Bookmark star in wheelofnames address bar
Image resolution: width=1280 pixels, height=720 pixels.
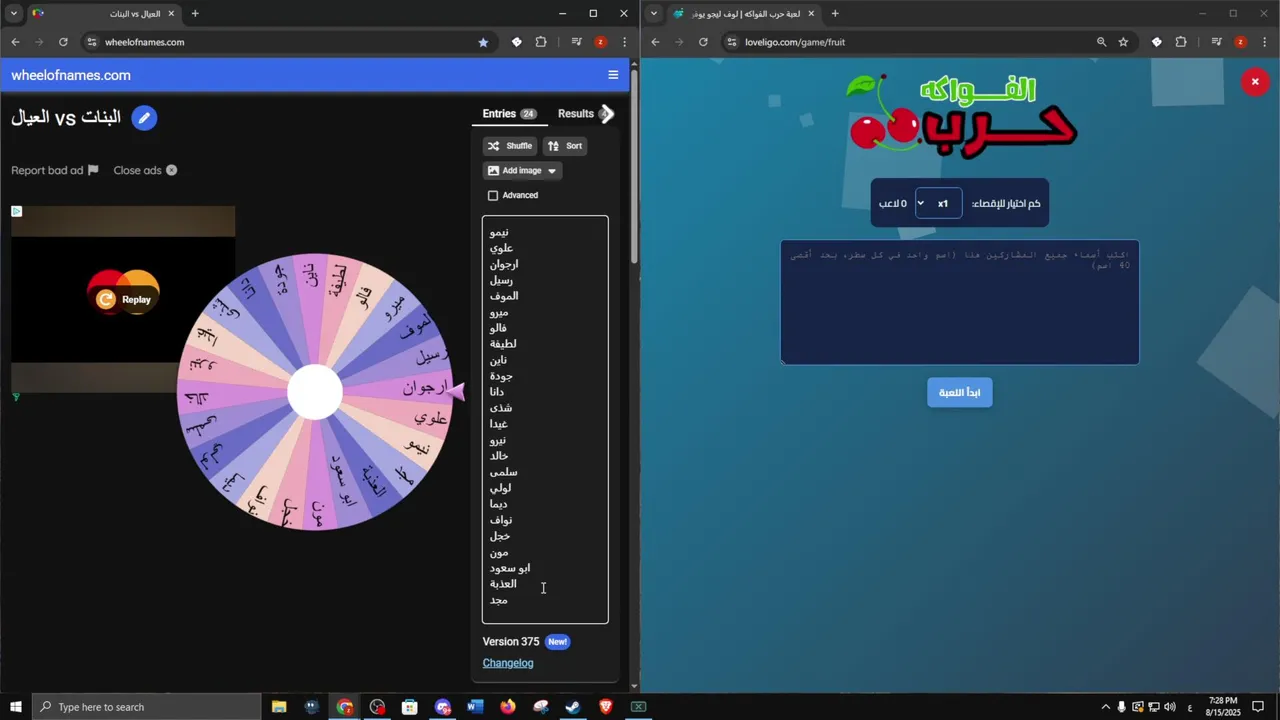[483, 42]
